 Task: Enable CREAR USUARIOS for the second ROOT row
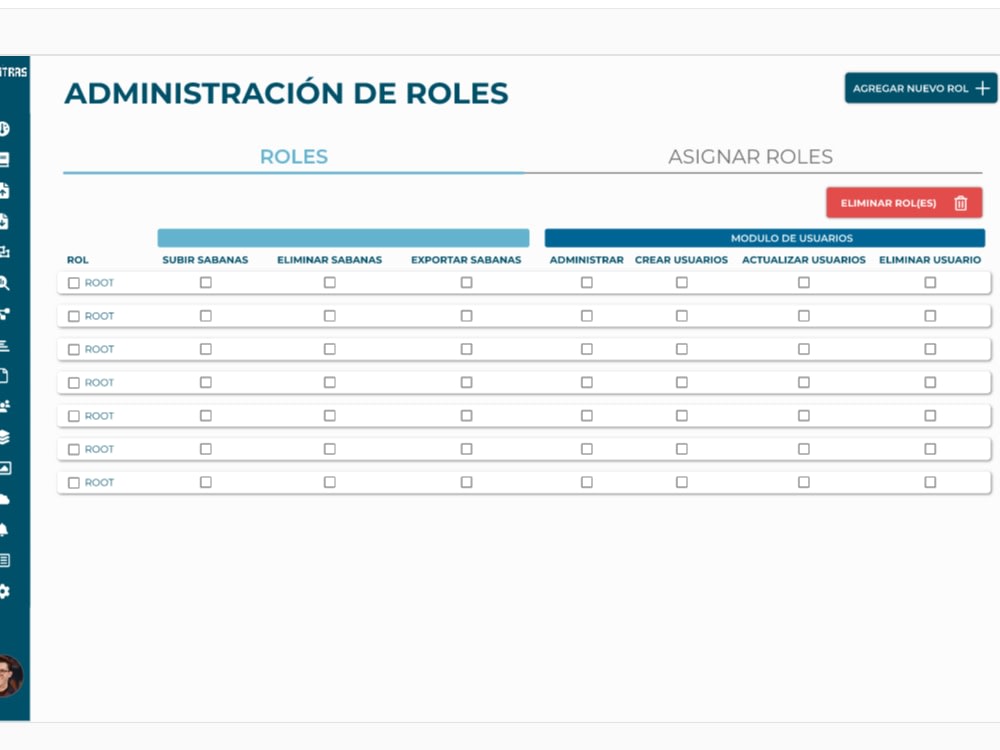point(682,316)
